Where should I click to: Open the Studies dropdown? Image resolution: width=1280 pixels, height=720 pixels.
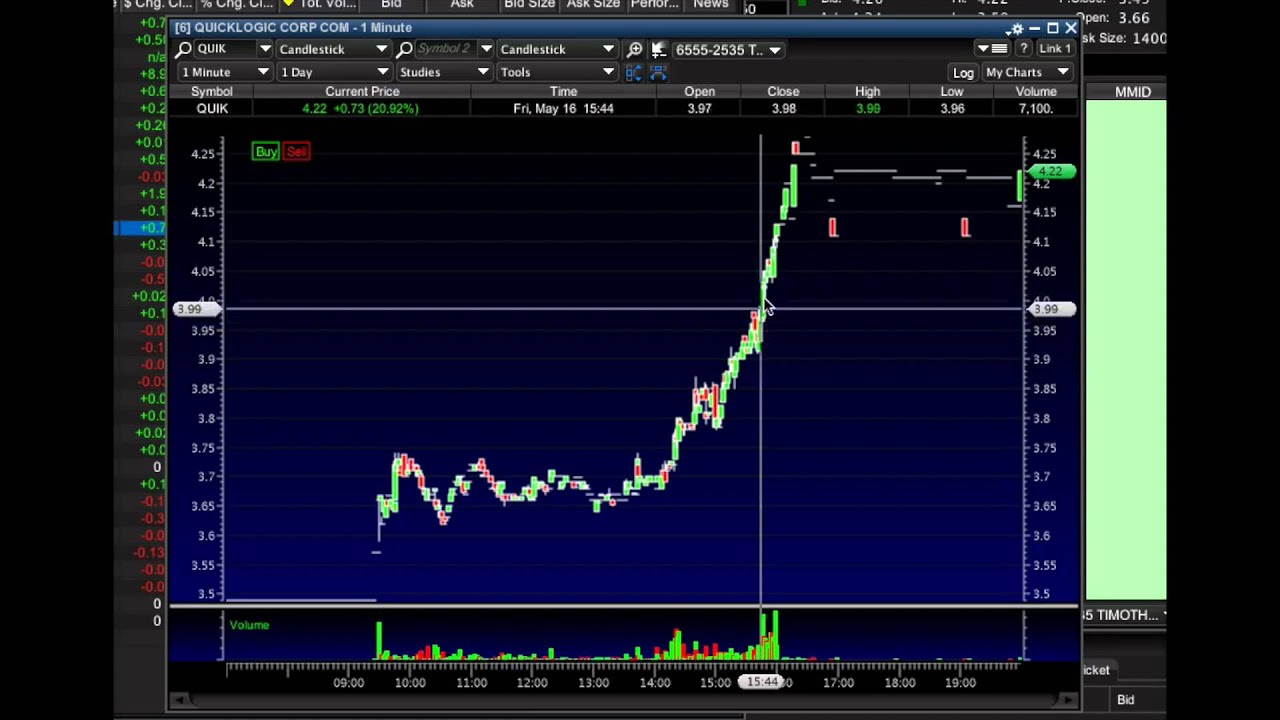coord(444,72)
